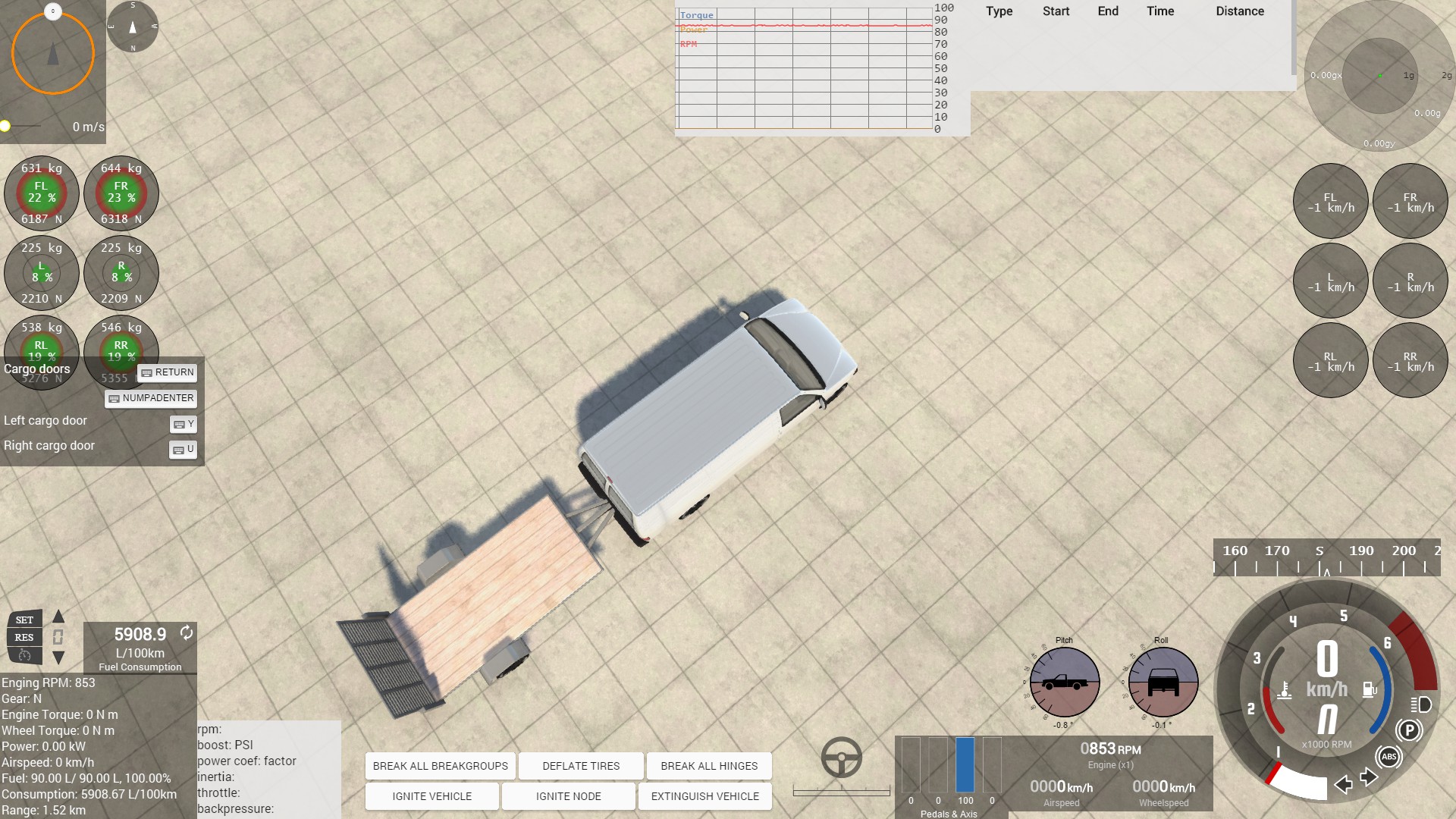The image size is (1456, 819).
Task: Click the Time column header
Action: point(1160,11)
